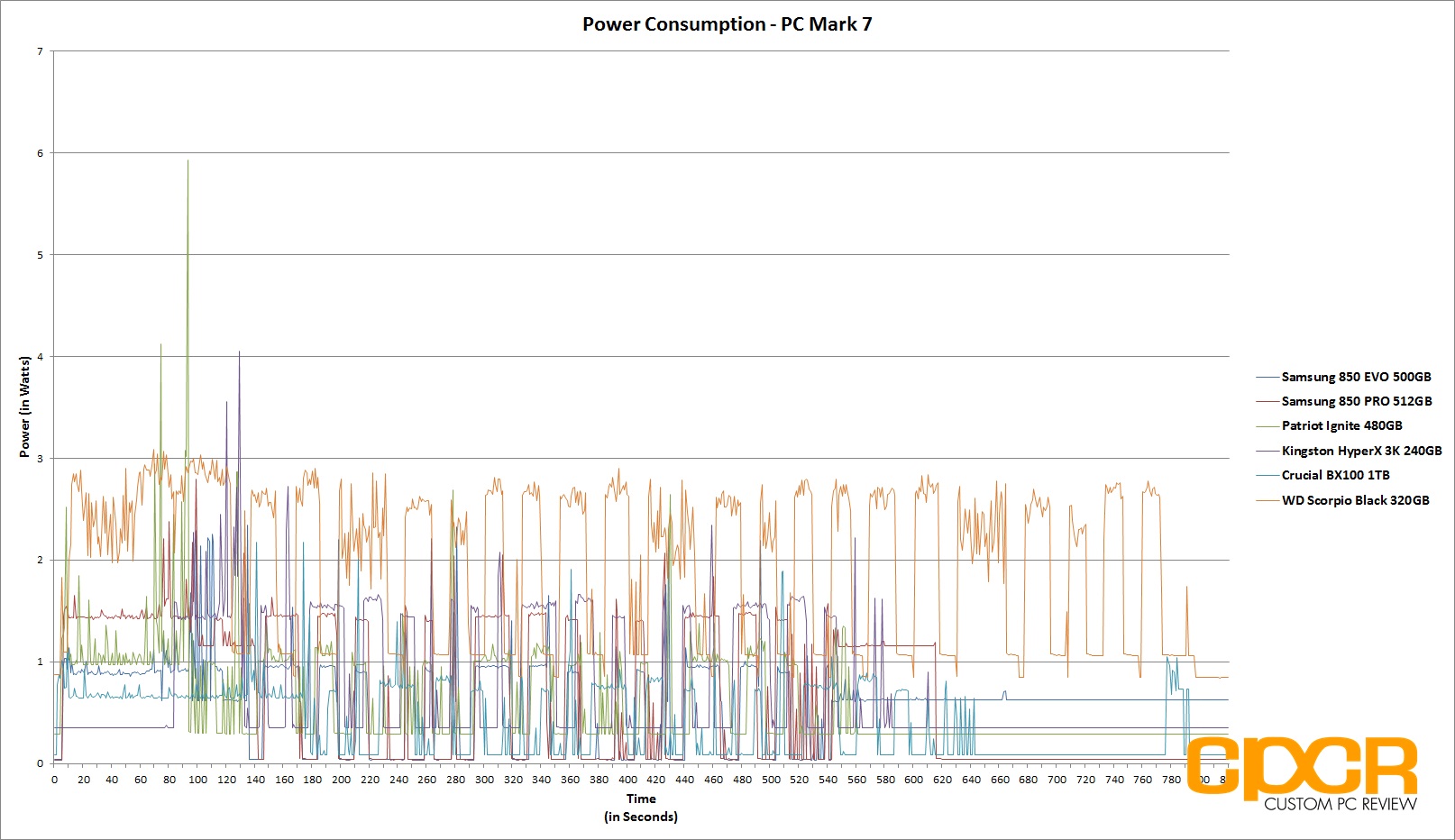This screenshot has width=1455, height=840.
Task: Click x-axis label 780
Action: 1172,780
